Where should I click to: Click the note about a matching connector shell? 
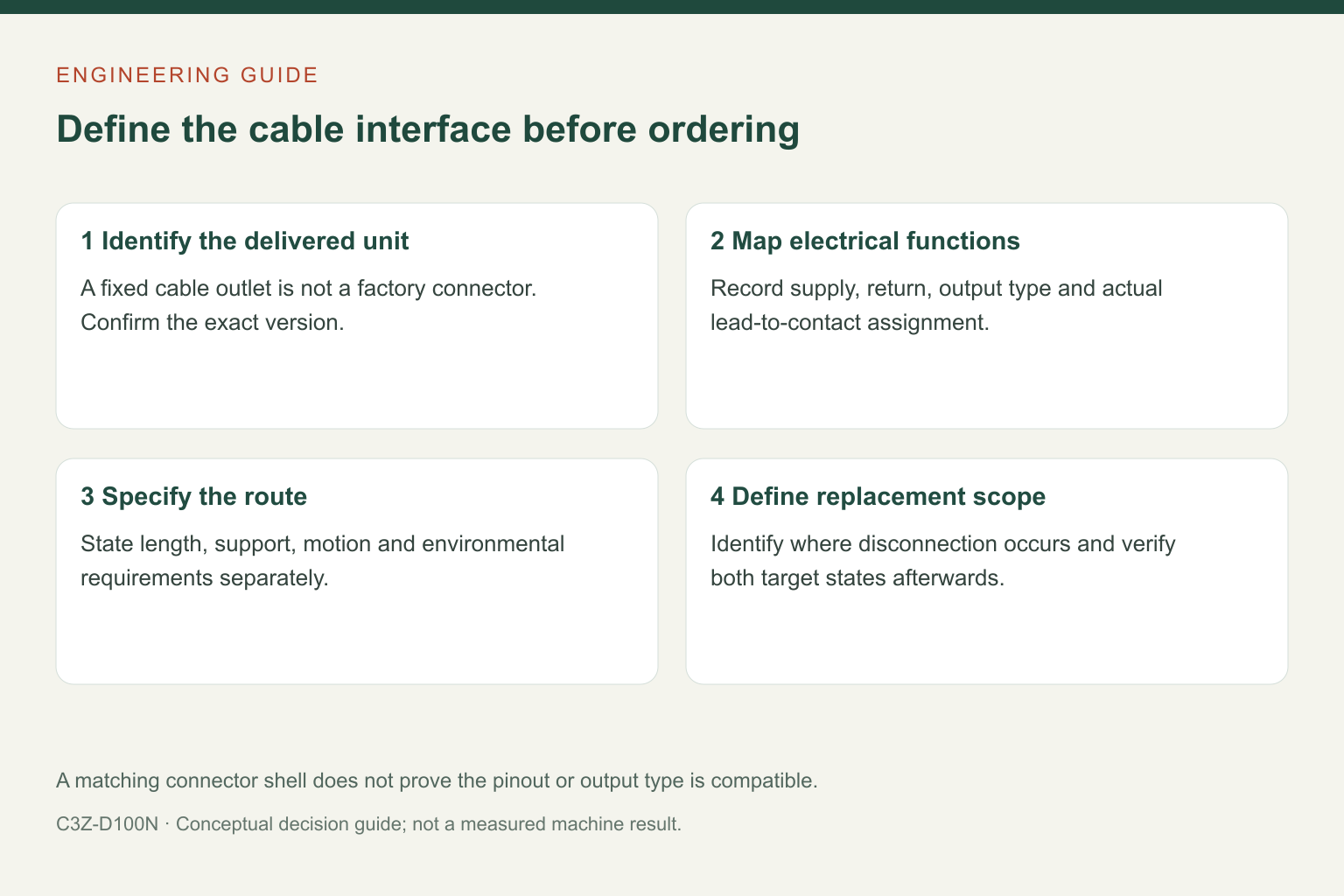437,780
